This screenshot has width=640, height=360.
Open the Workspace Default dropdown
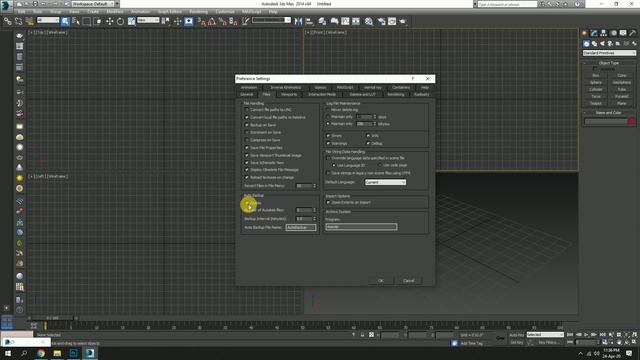93,4
